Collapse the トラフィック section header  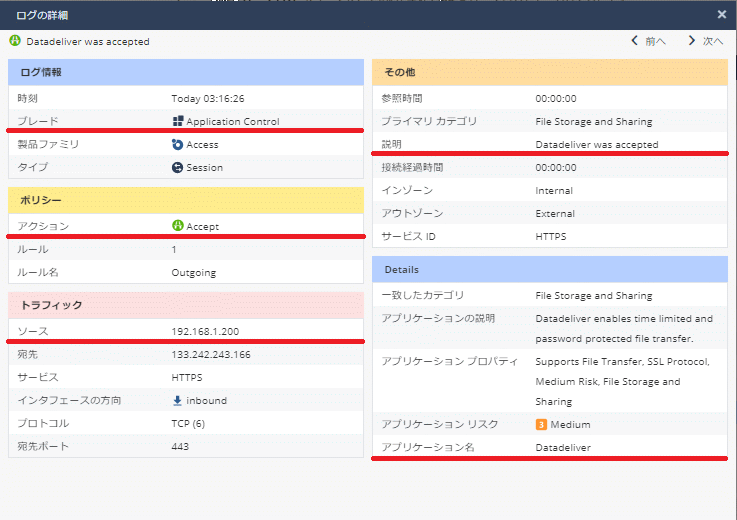(x=185, y=304)
